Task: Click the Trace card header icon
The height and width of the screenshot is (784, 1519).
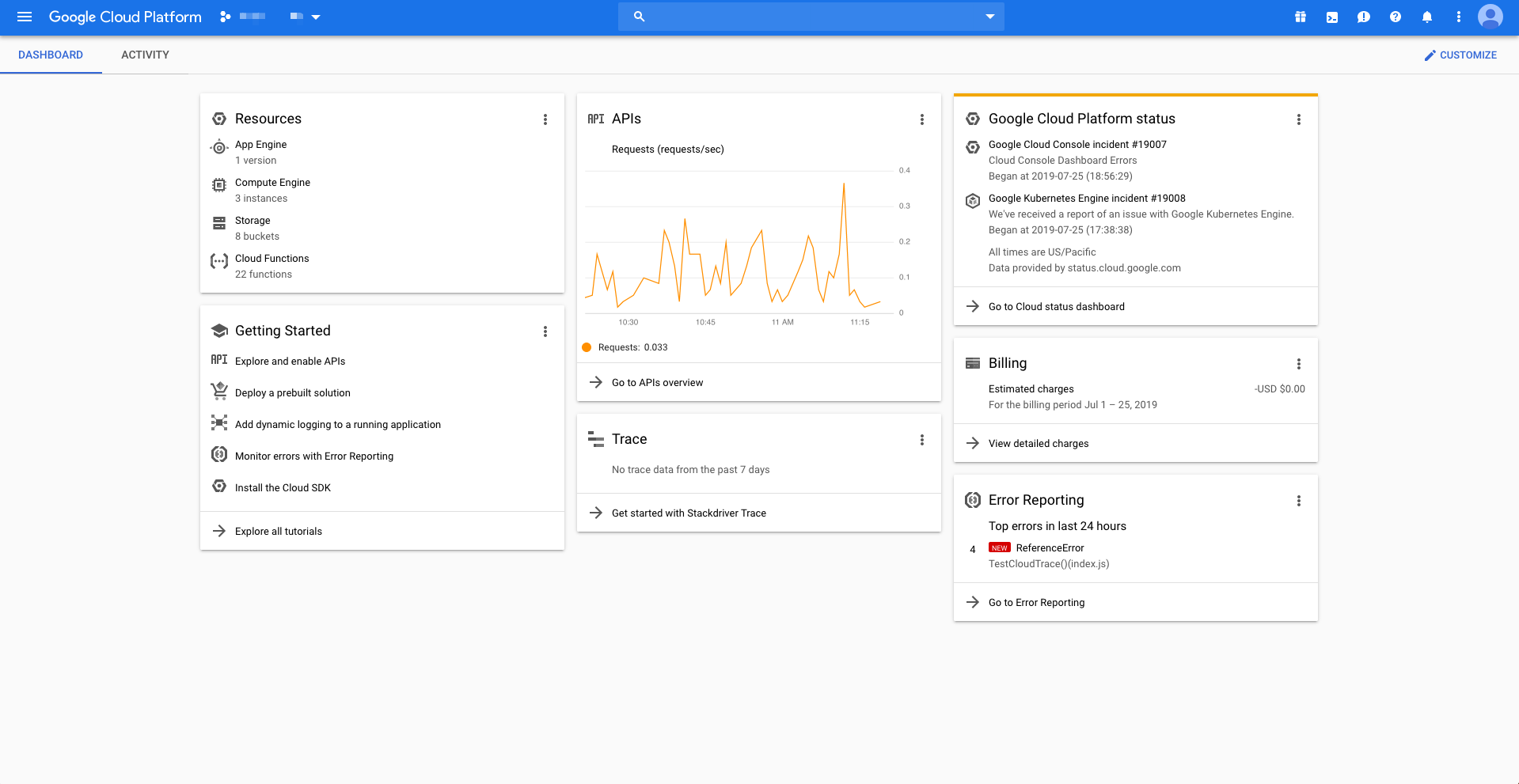Action: (596, 439)
